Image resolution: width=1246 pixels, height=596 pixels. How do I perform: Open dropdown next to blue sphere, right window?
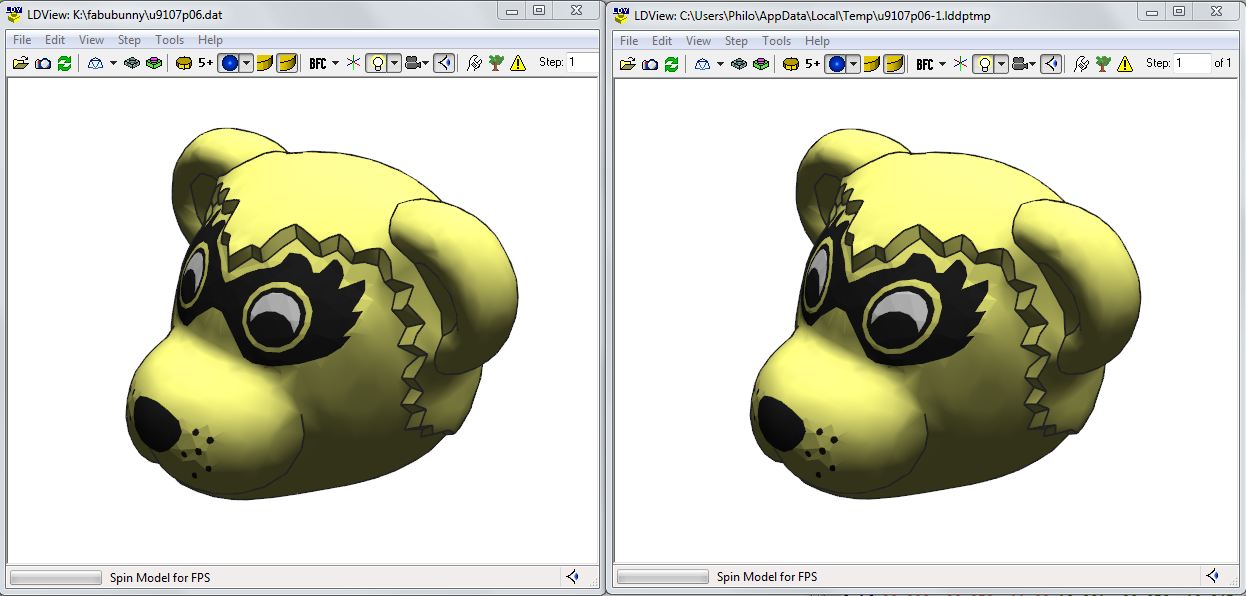(x=853, y=64)
